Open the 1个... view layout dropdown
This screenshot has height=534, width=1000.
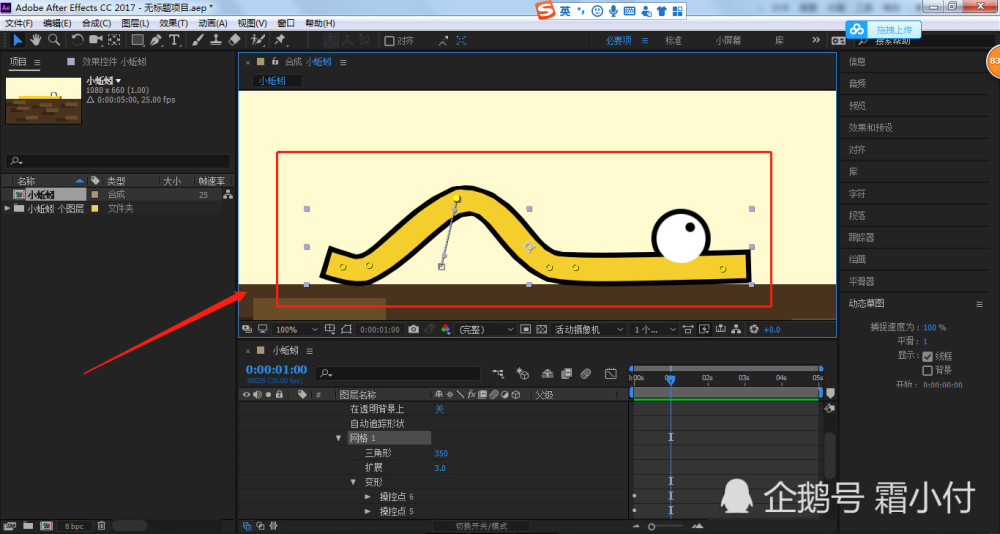[x=654, y=329]
